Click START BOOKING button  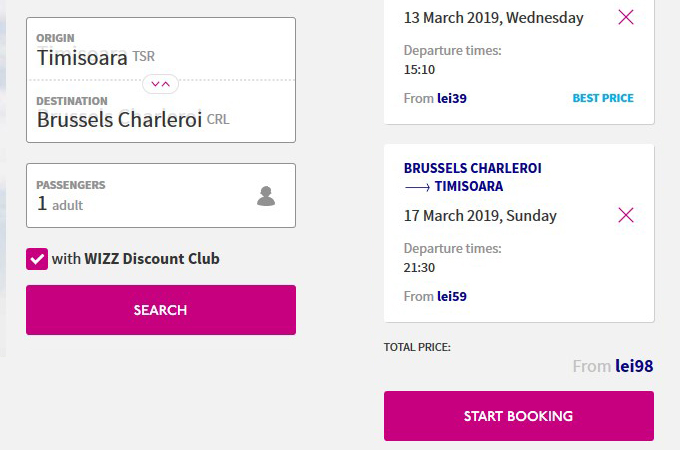[x=519, y=416]
